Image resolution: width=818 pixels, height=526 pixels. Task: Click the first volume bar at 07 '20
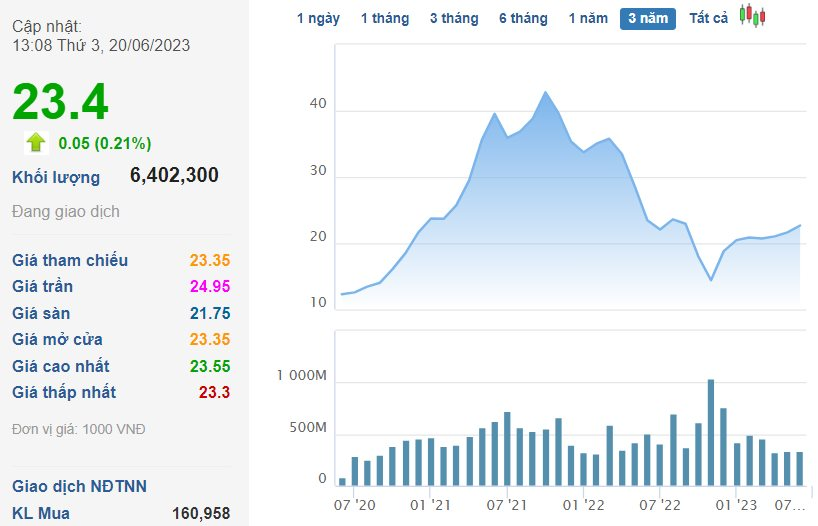click(342, 482)
